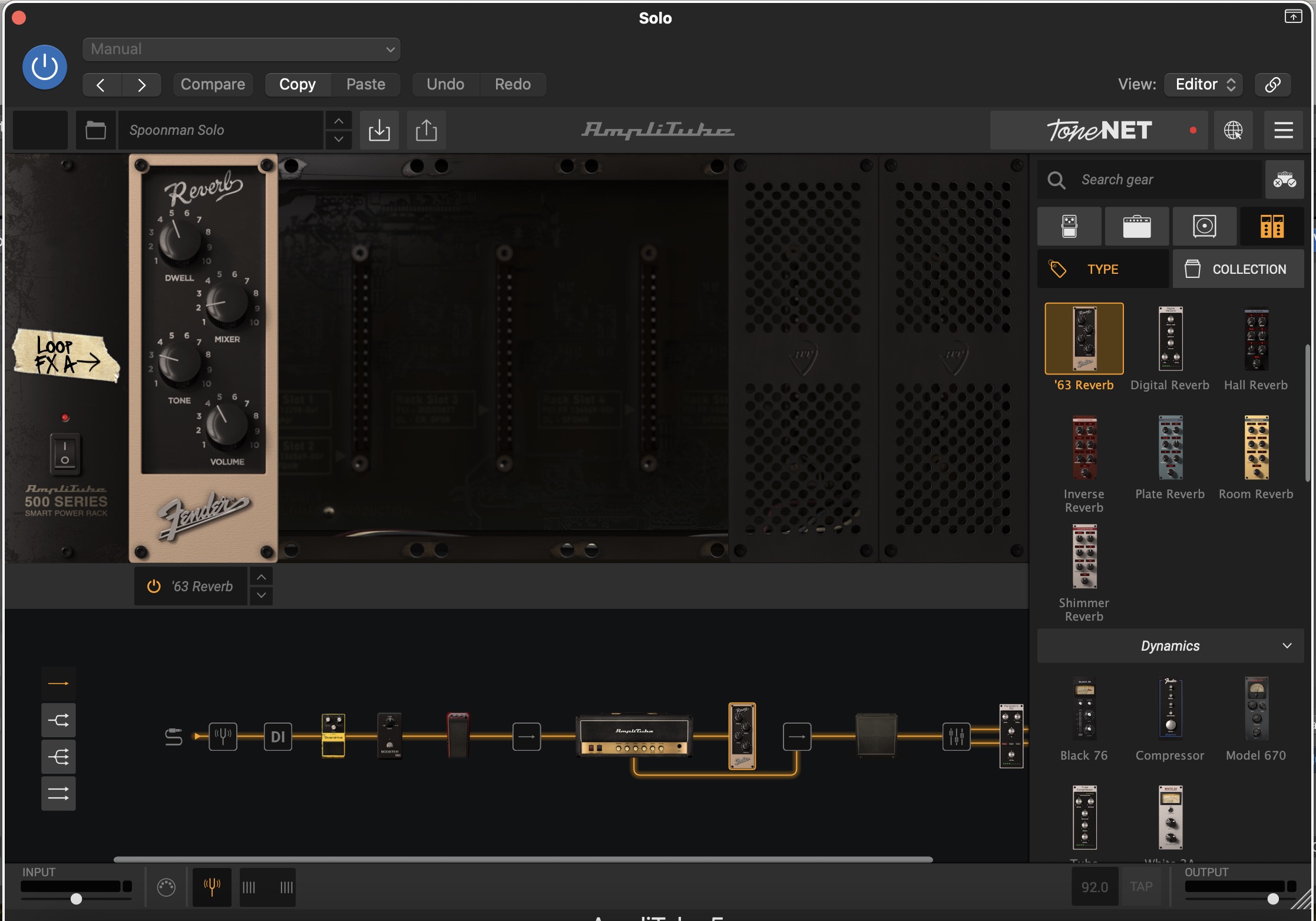Click the Copy button
The height and width of the screenshot is (921, 1316).
tap(297, 85)
